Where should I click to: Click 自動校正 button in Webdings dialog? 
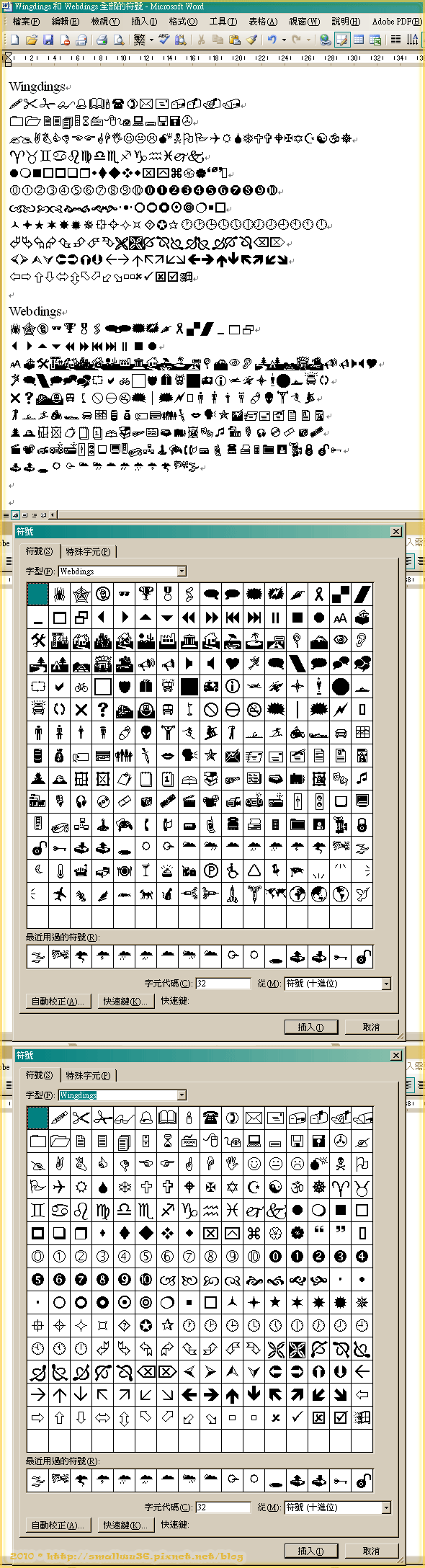point(58,1001)
